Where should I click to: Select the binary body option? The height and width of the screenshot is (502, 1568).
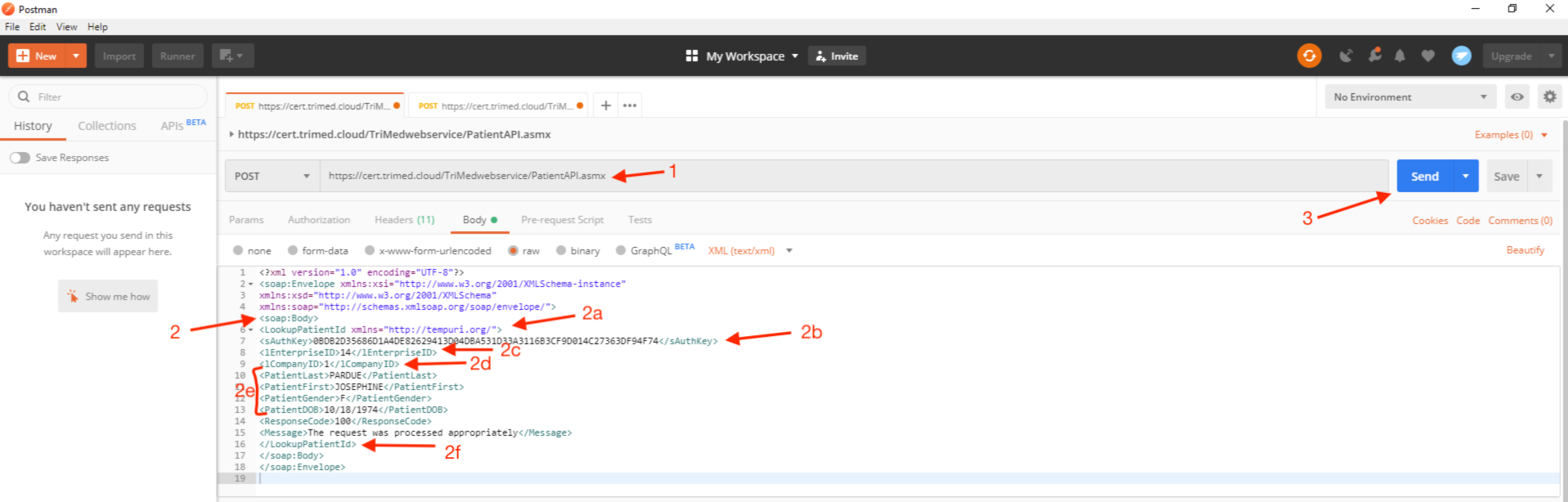(577, 251)
